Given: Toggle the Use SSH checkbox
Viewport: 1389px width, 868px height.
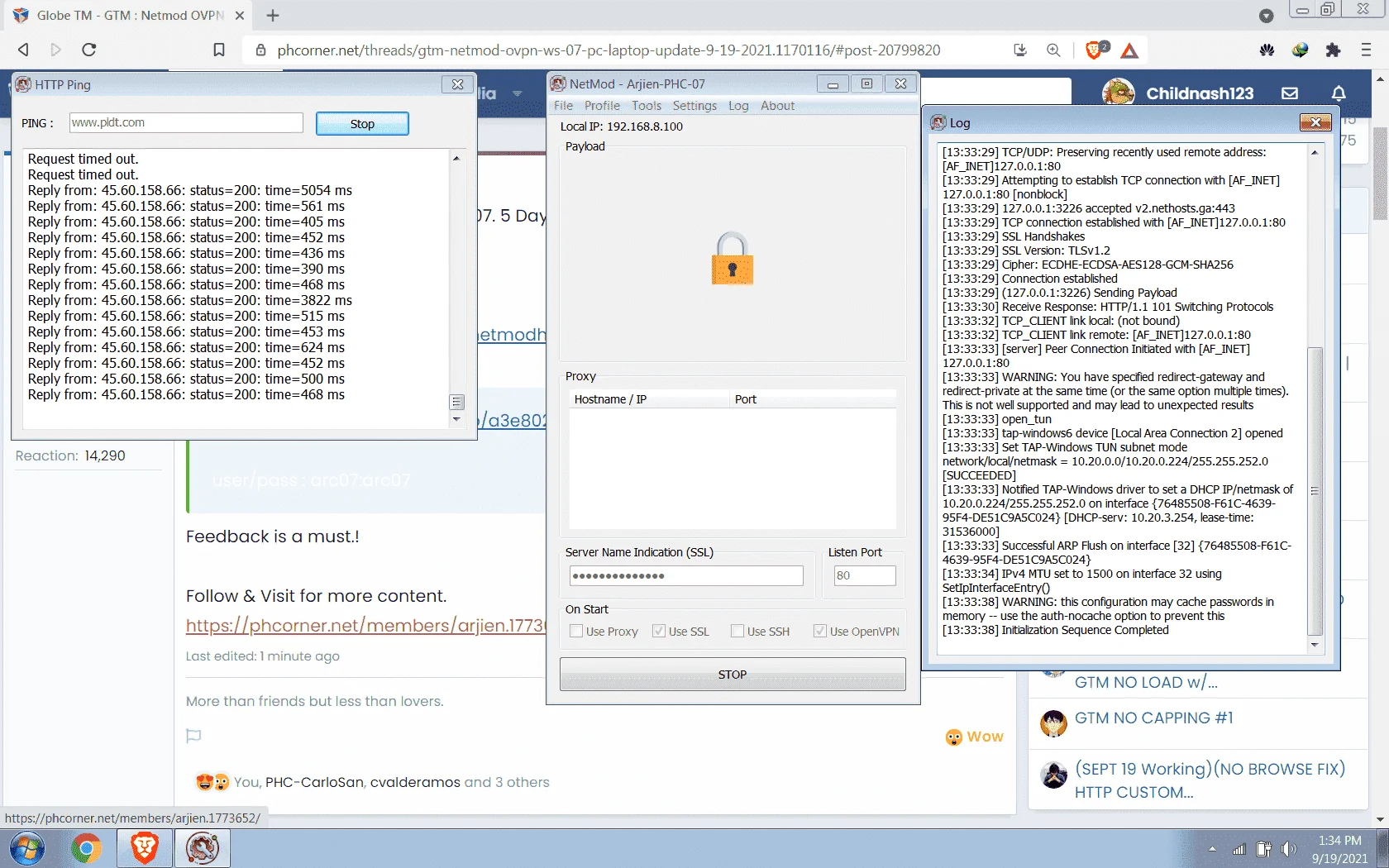Looking at the screenshot, I should pos(737,631).
